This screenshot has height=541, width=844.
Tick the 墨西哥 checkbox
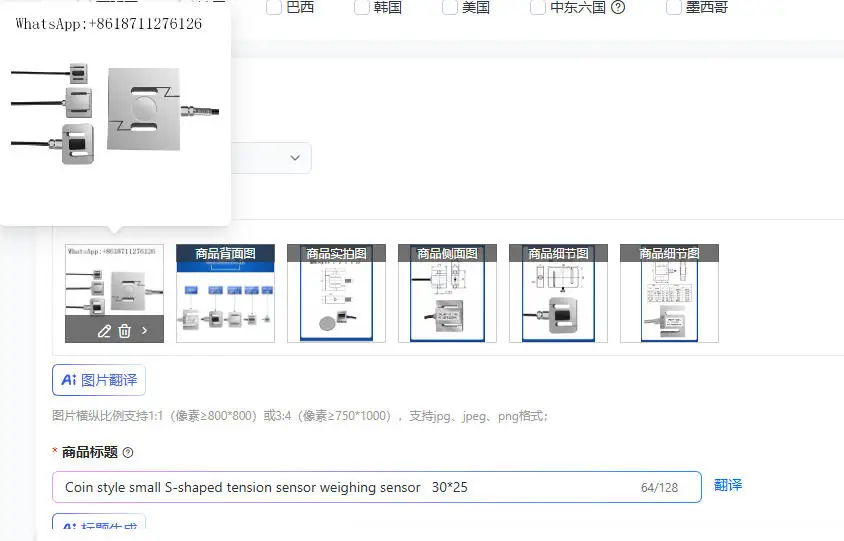coord(673,7)
